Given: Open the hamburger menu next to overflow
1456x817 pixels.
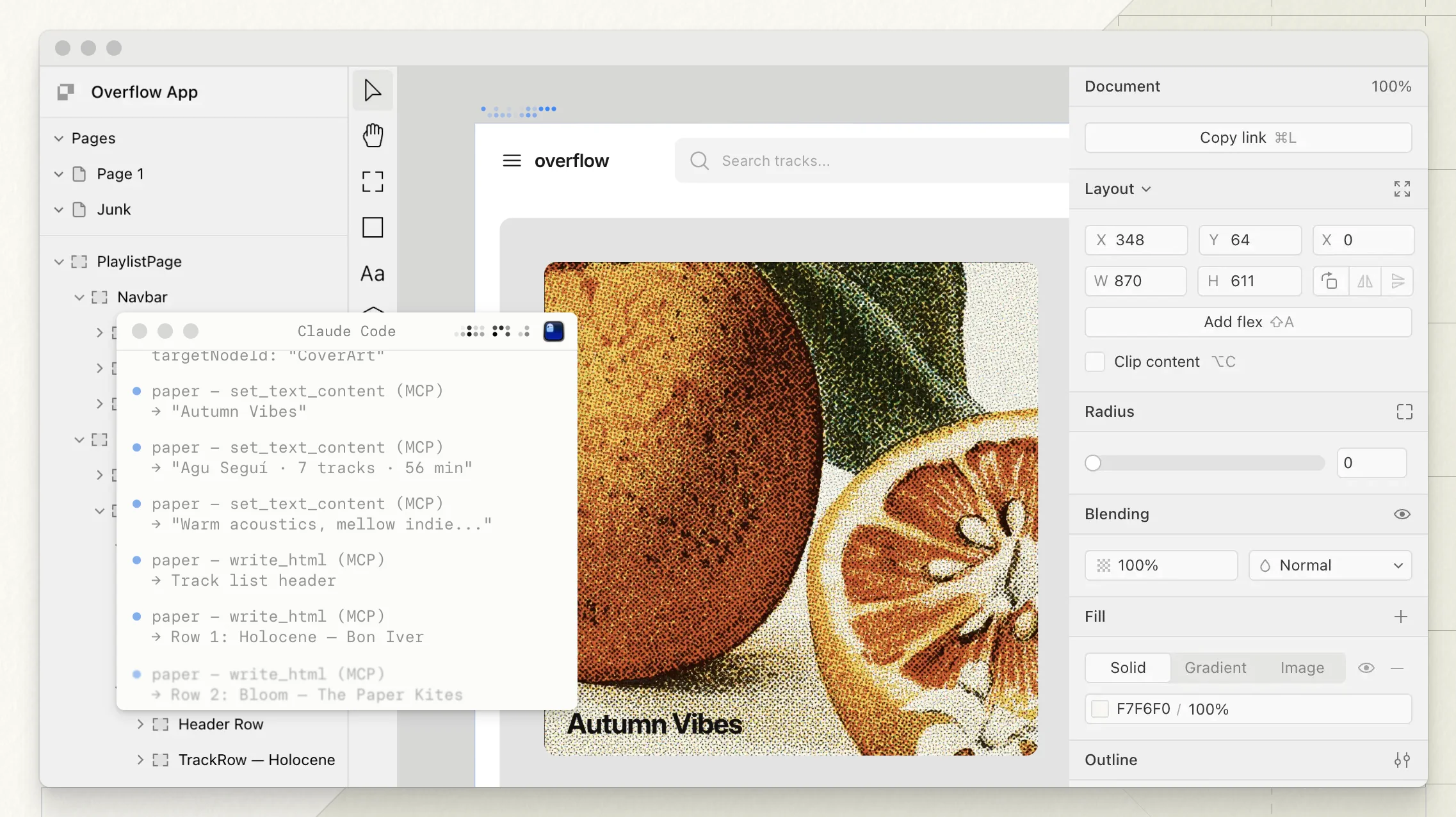Looking at the screenshot, I should point(512,161).
